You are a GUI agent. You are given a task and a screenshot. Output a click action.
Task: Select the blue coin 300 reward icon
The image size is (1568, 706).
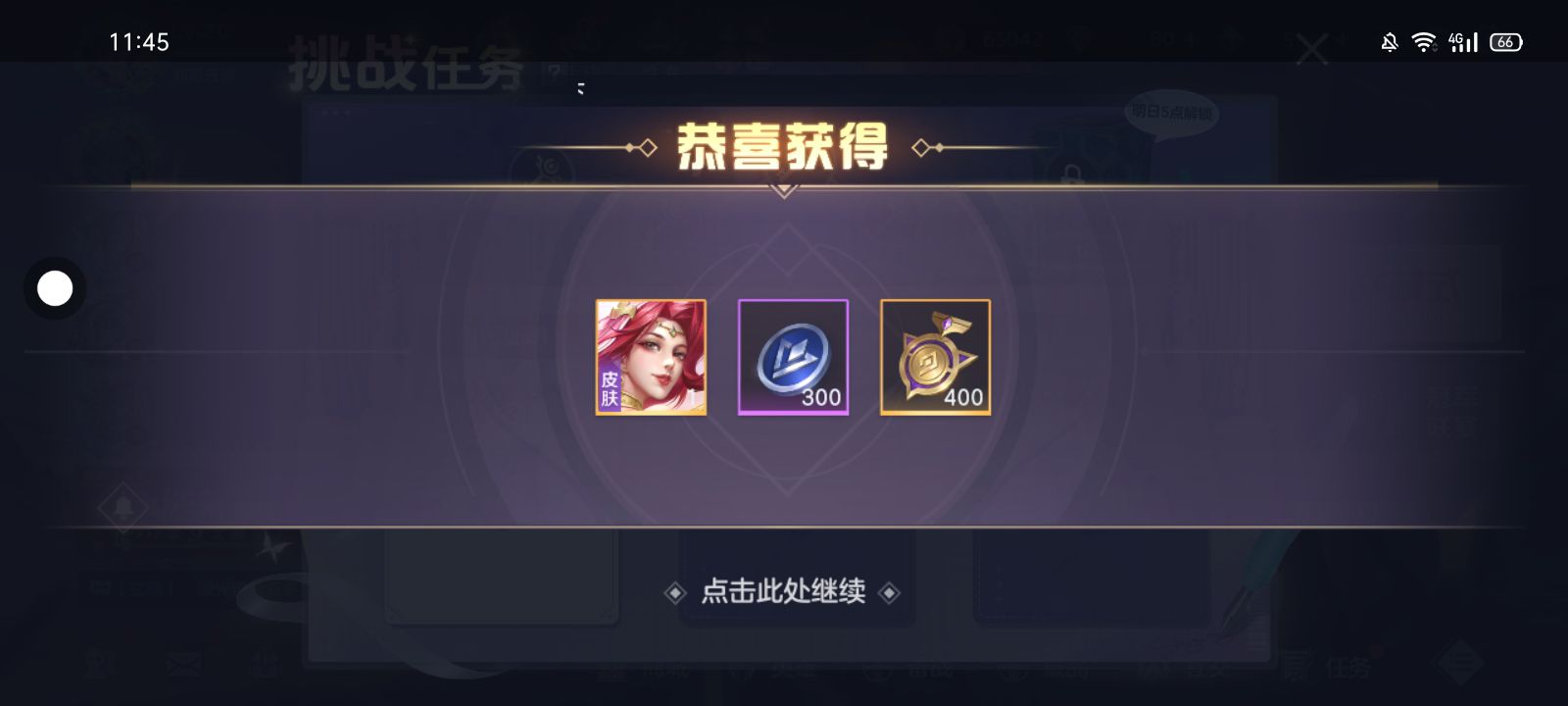(x=793, y=357)
